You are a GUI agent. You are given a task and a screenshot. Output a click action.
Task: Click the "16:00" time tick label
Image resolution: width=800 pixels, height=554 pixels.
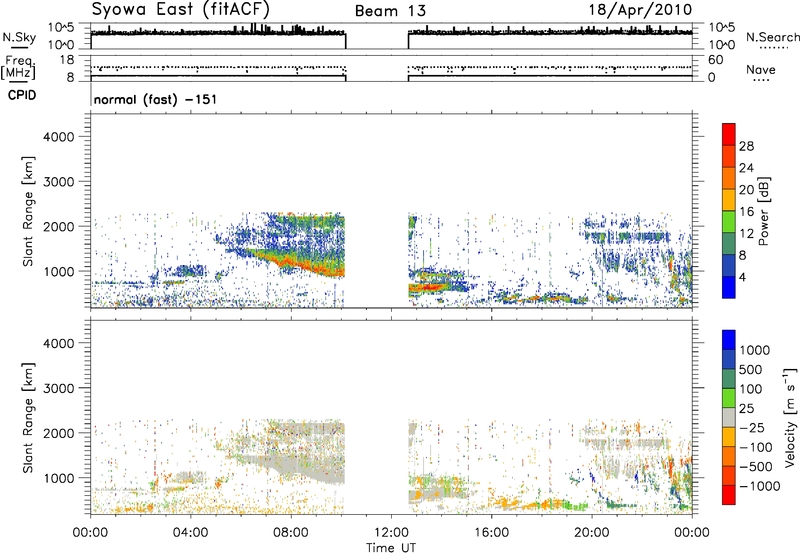[491, 533]
